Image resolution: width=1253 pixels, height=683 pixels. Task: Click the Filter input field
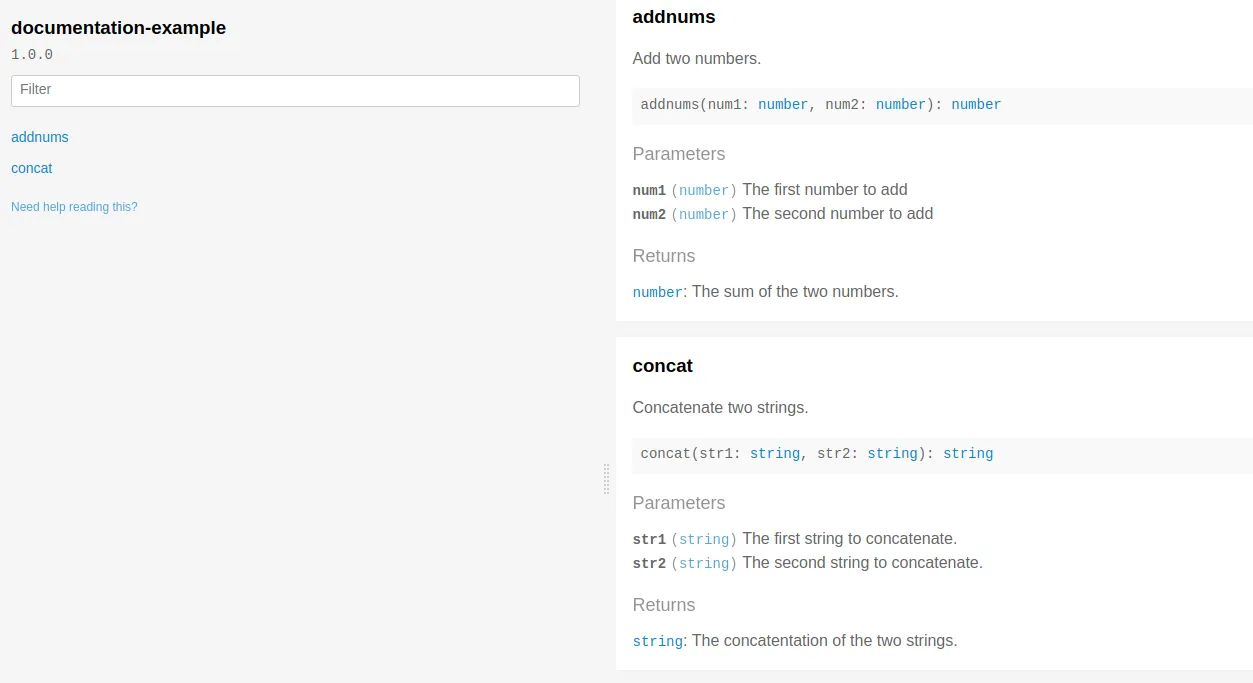click(x=295, y=91)
